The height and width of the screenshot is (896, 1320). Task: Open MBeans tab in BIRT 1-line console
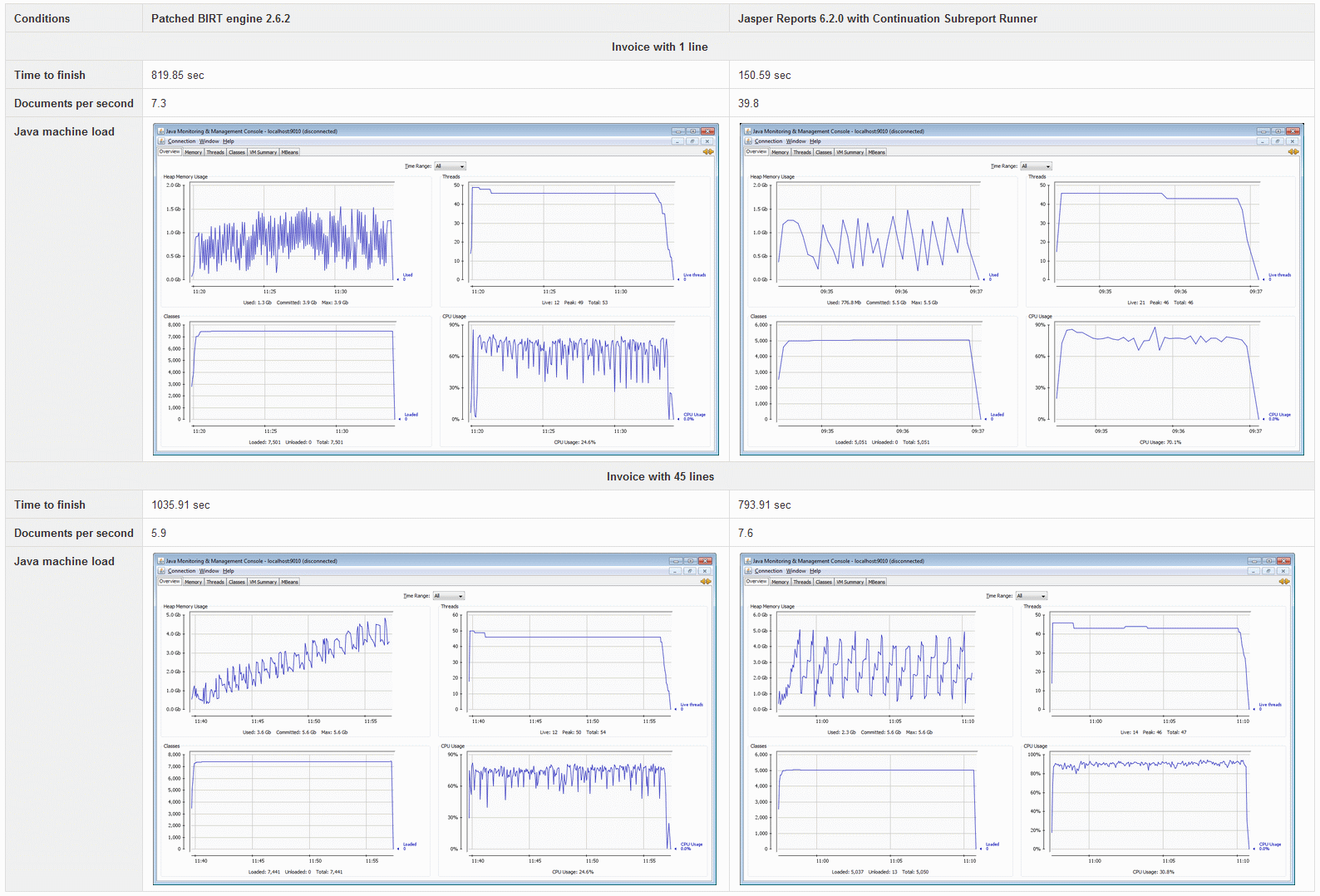coord(290,152)
